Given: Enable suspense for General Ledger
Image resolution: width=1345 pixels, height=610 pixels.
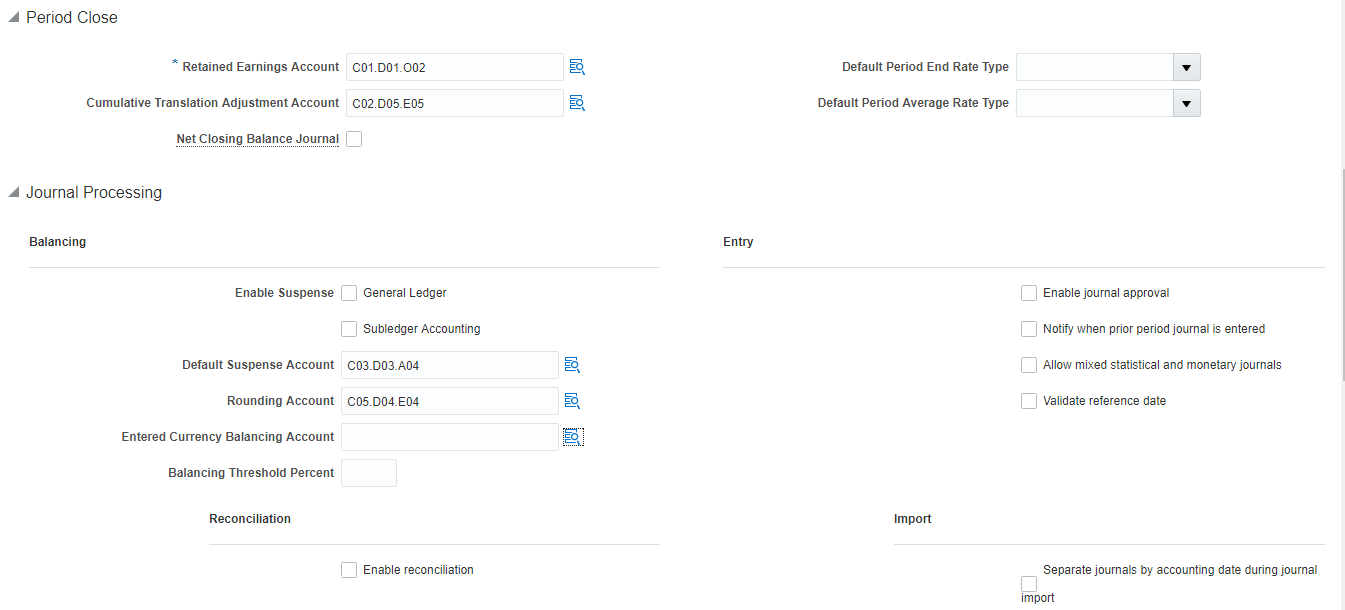Looking at the screenshot, I should [x=349, y=293].
